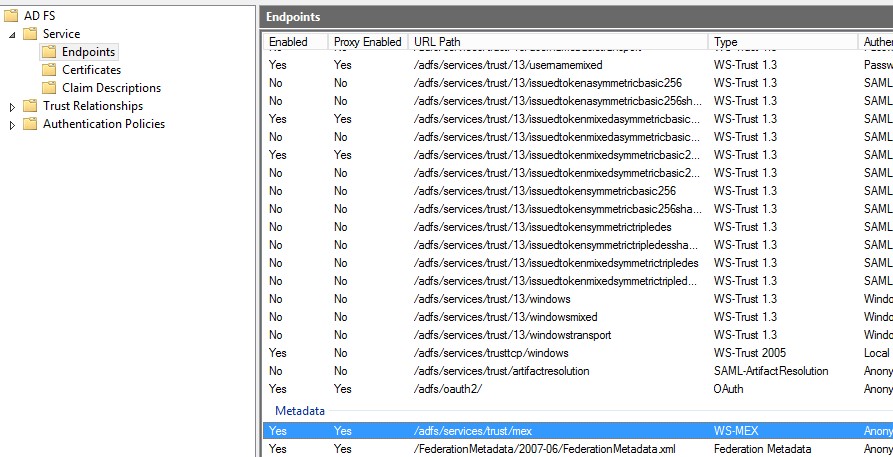The width and height of the screenshot is (893, 457).
Task: Select Service in the tree
Action: tap(62, 34)
